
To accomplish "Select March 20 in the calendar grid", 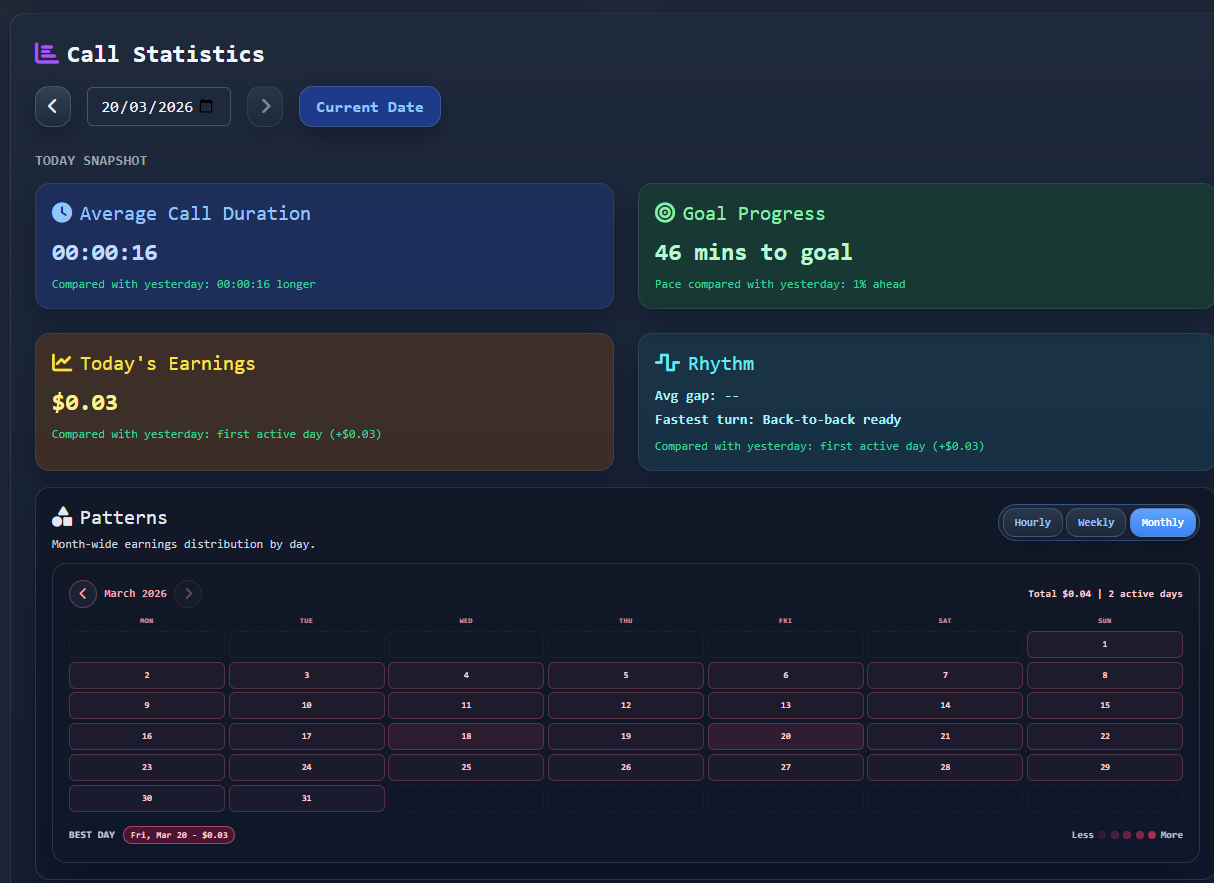I will (785, 736).
